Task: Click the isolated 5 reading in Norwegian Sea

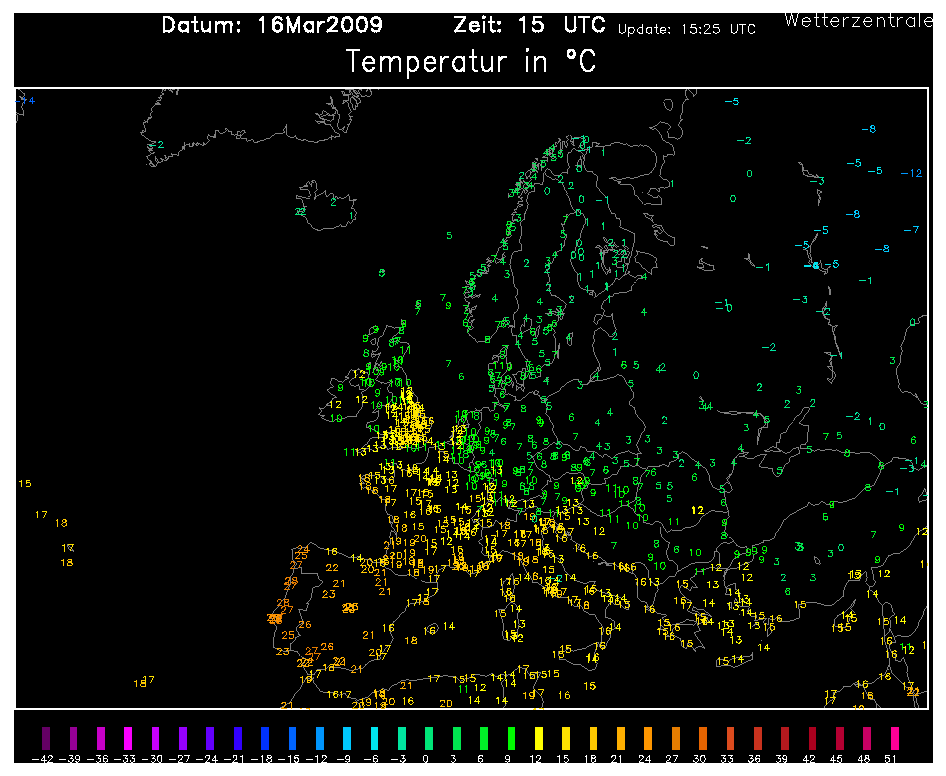Action: point(449,235)
